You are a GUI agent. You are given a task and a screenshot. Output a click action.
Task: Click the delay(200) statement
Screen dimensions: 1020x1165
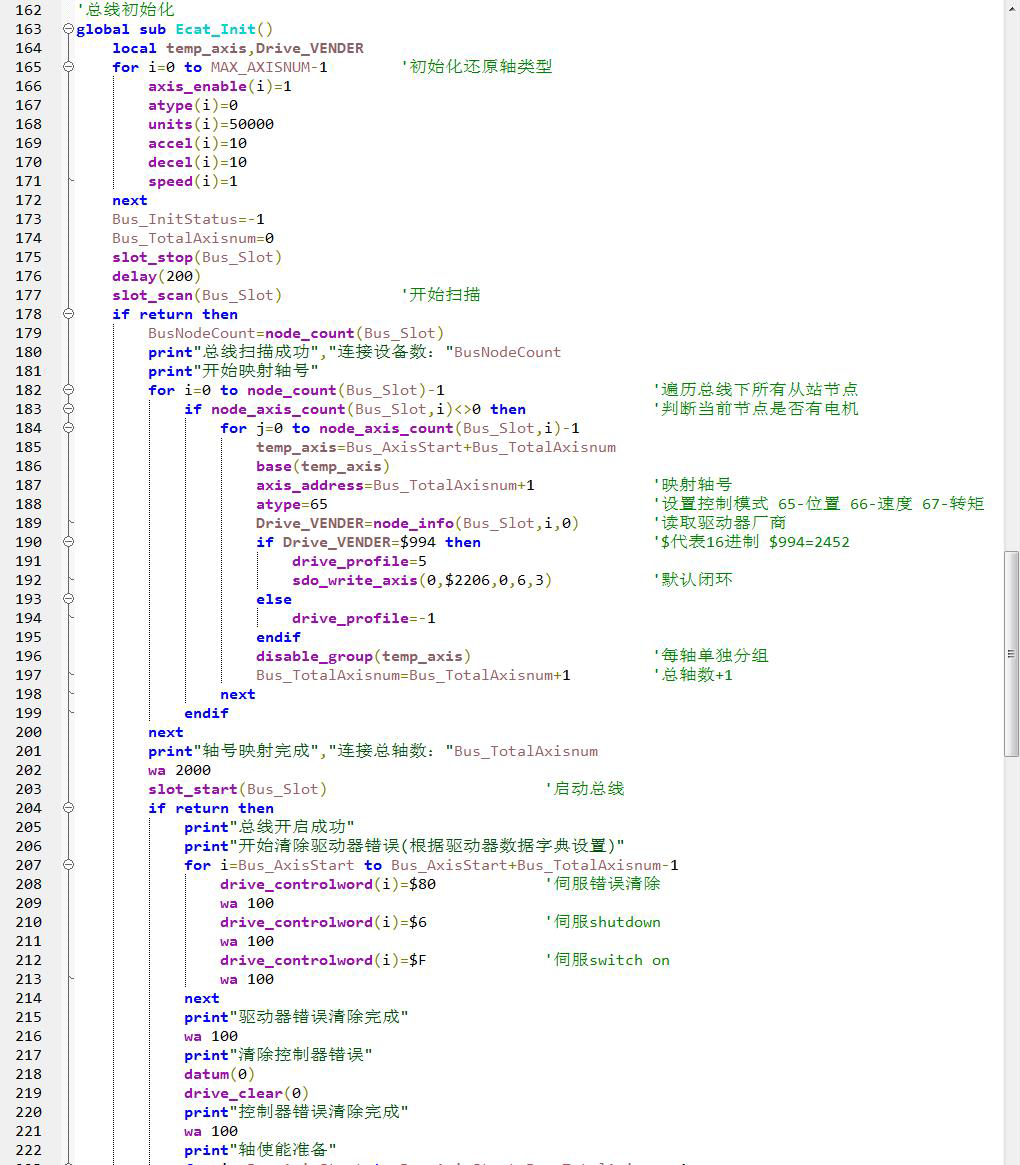tap(156, 276)
